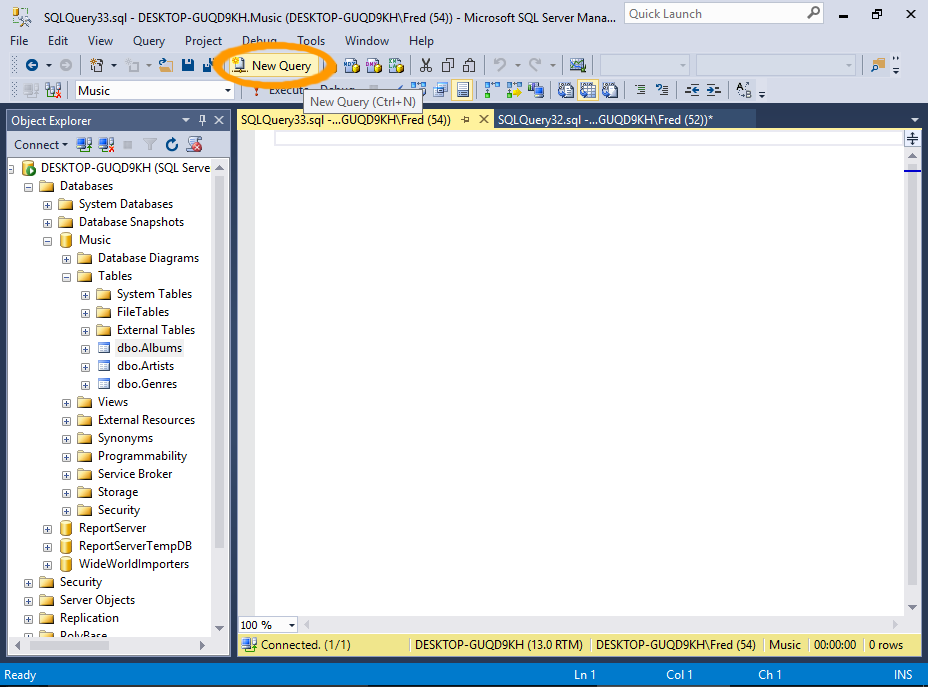Open the Query menu
This screenshot has height=687, width=928.
(x=149, y=41)
